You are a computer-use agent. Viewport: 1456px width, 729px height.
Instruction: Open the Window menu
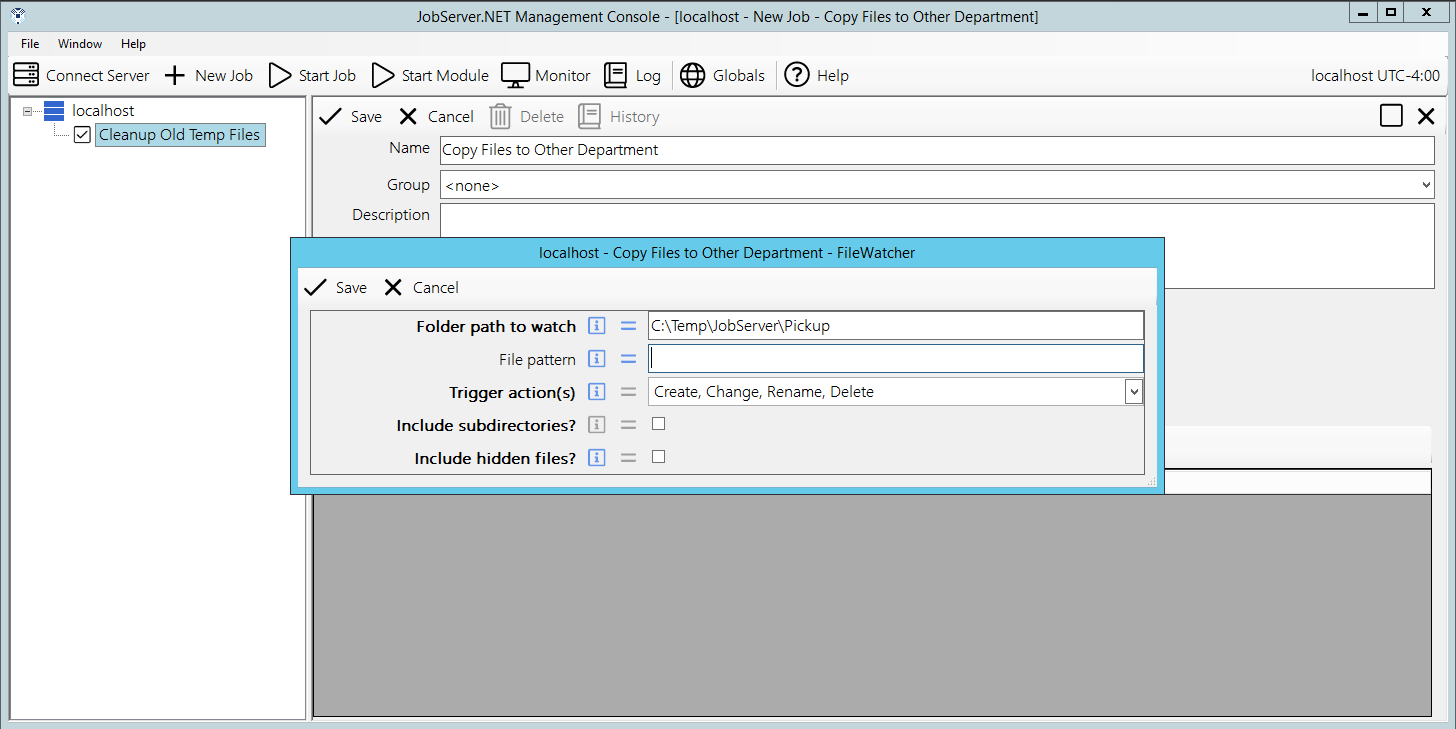[x=80, y=44]
